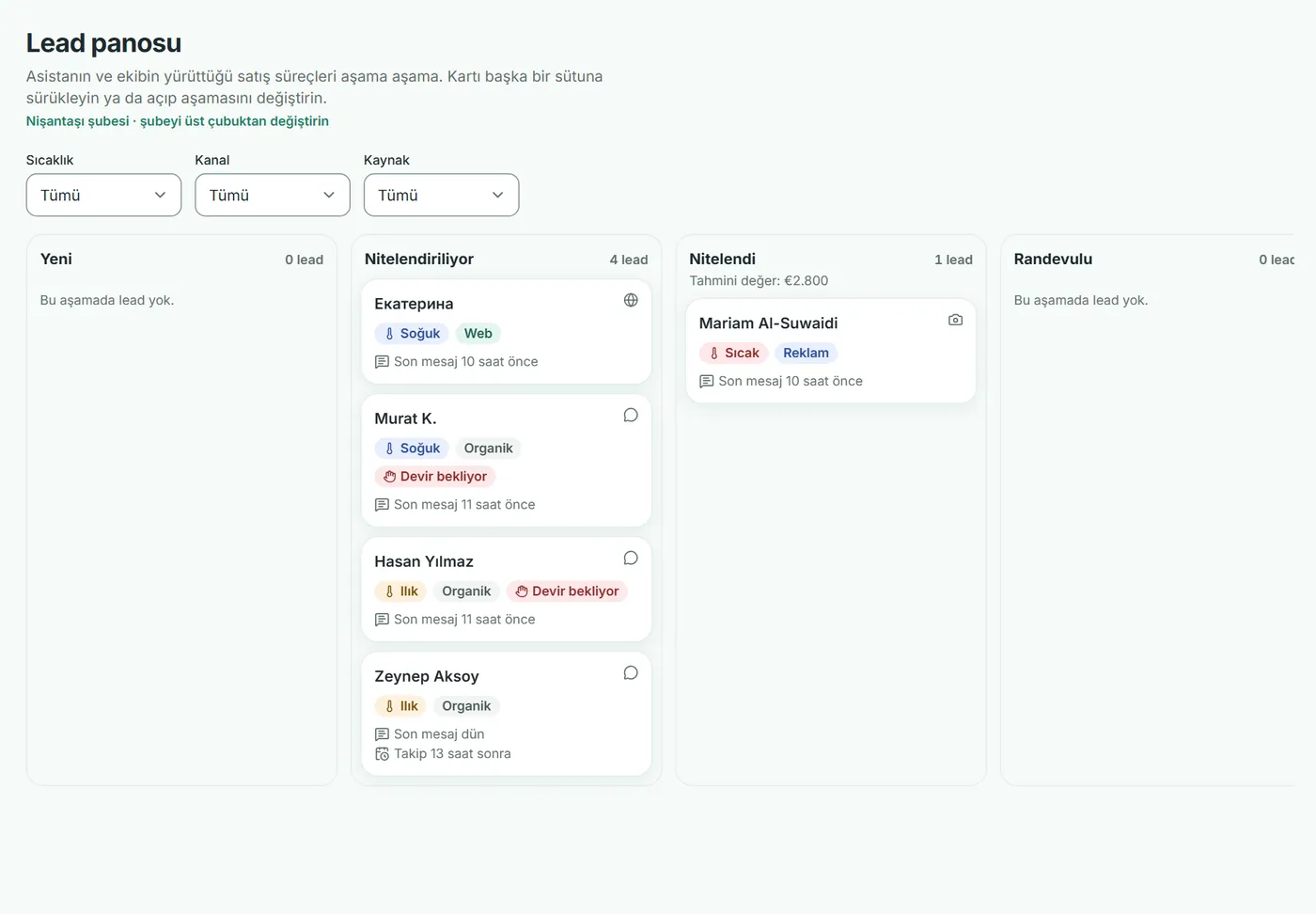Open the Kaynak filter dropdown

441,195
